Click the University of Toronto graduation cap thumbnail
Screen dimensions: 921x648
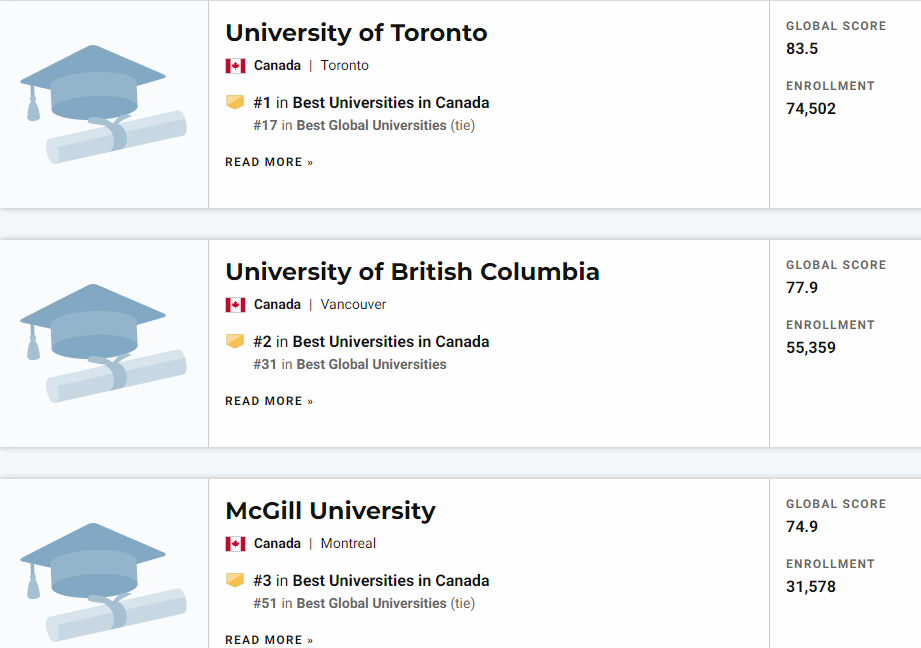coord(103,104)
